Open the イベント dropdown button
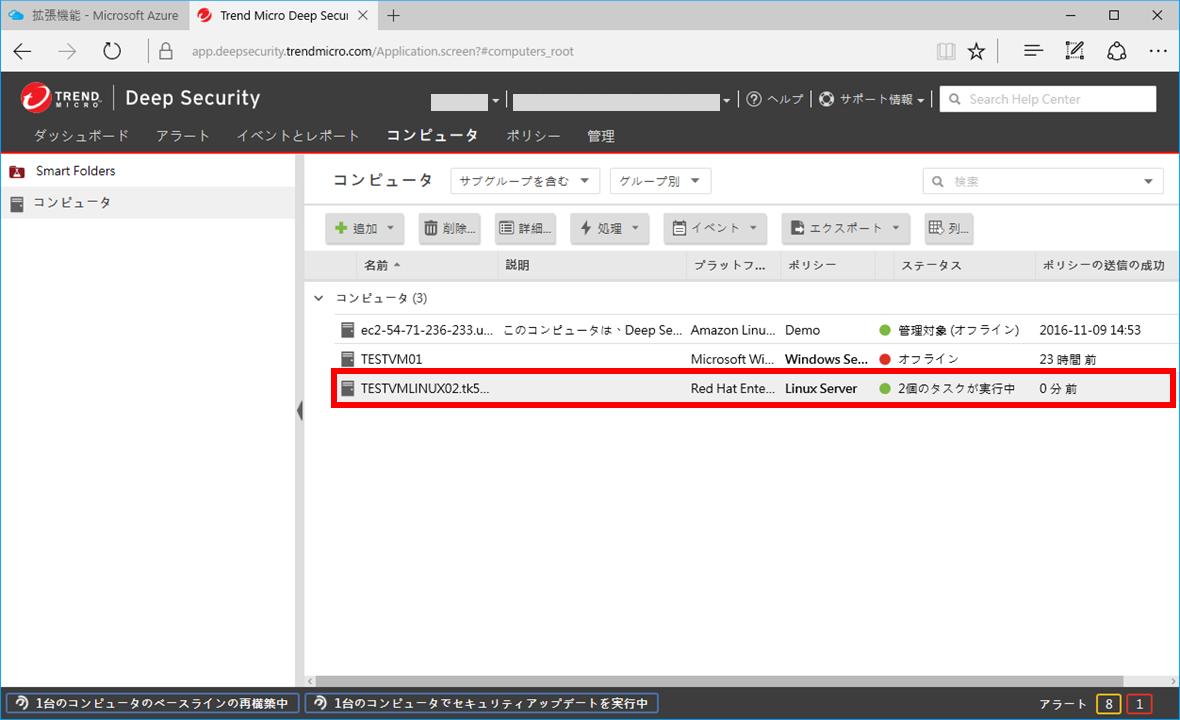 tap(715, 228)
